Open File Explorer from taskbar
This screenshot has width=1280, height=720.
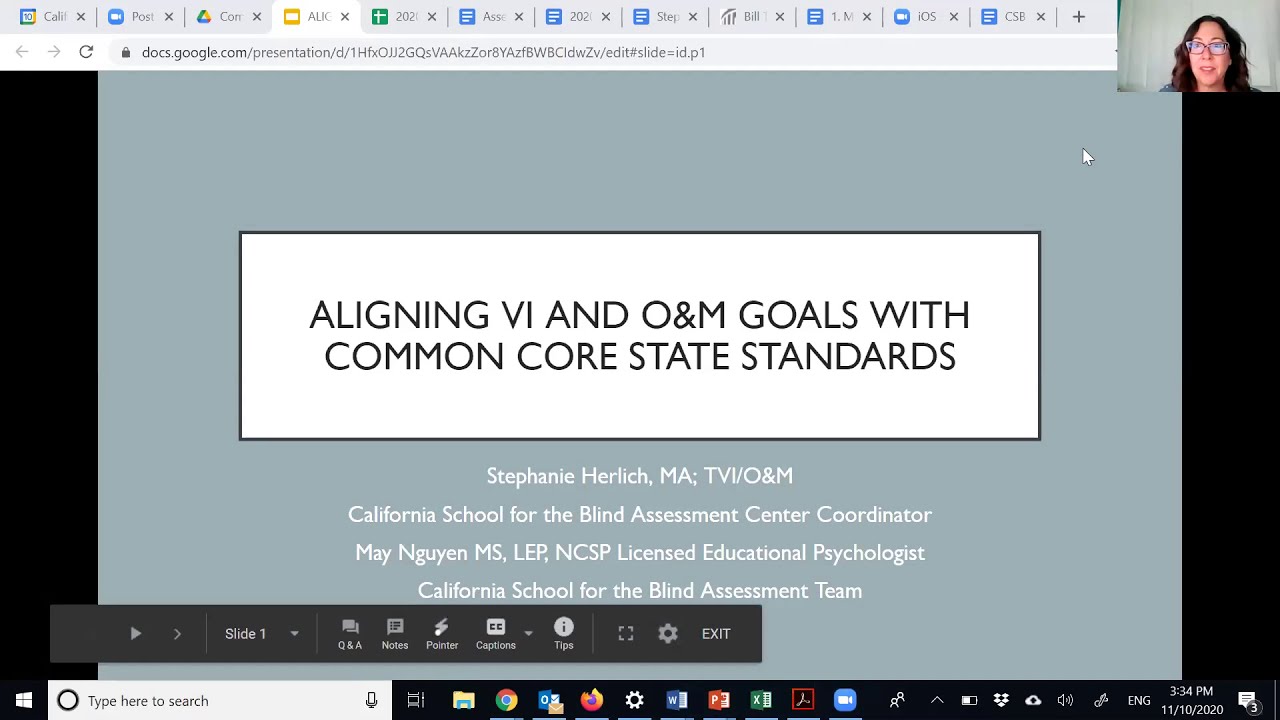tap(463, 701)
